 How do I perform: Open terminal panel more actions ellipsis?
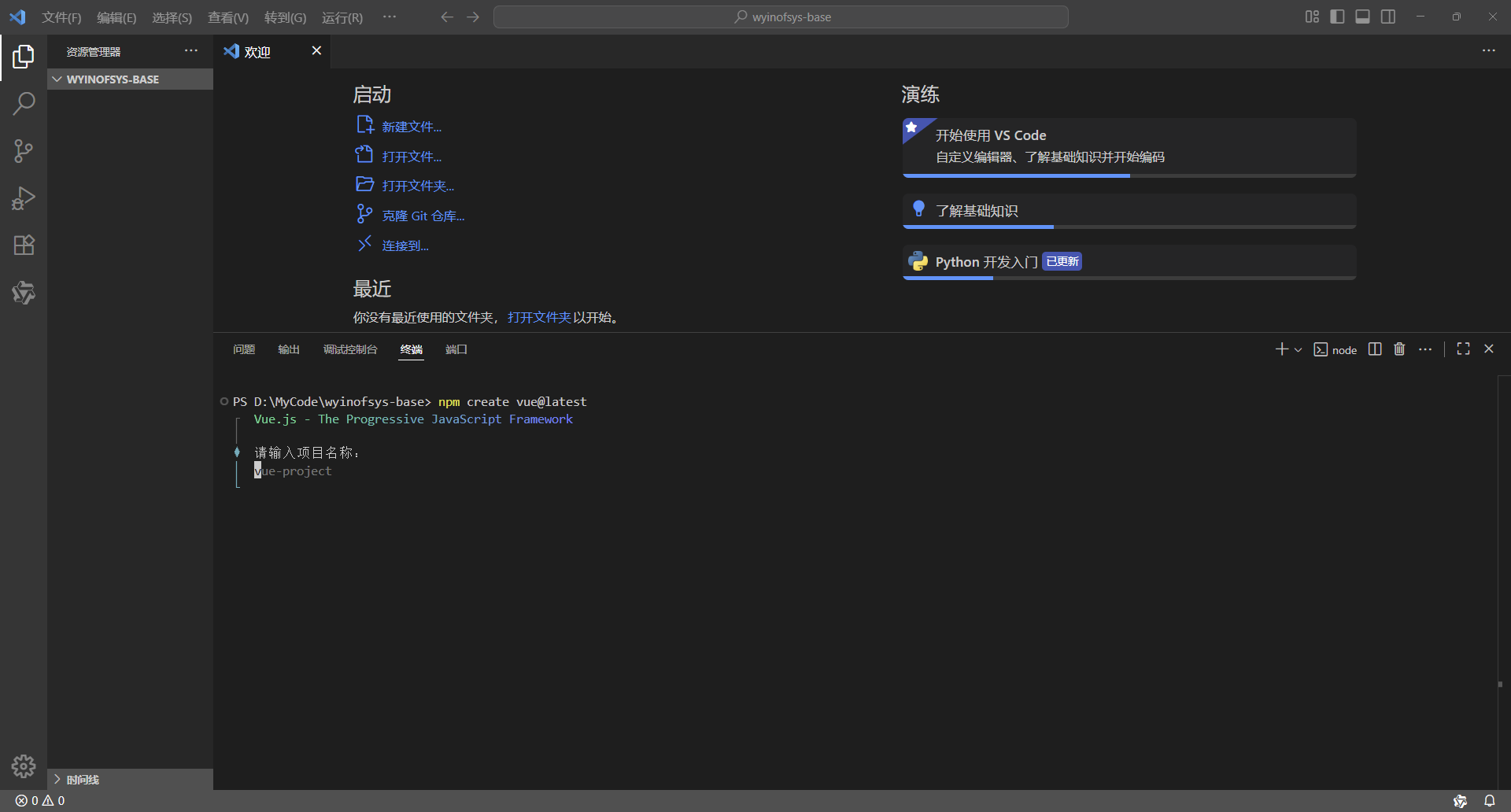1425,349
